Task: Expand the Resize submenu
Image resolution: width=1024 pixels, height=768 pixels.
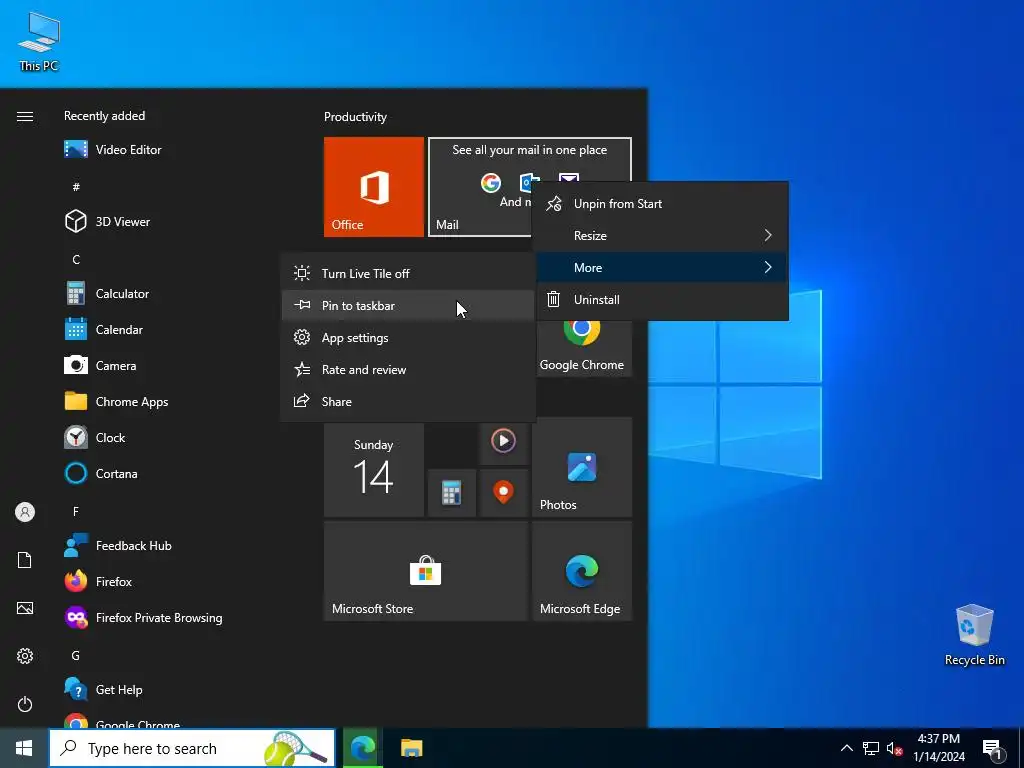Action: 662,236
